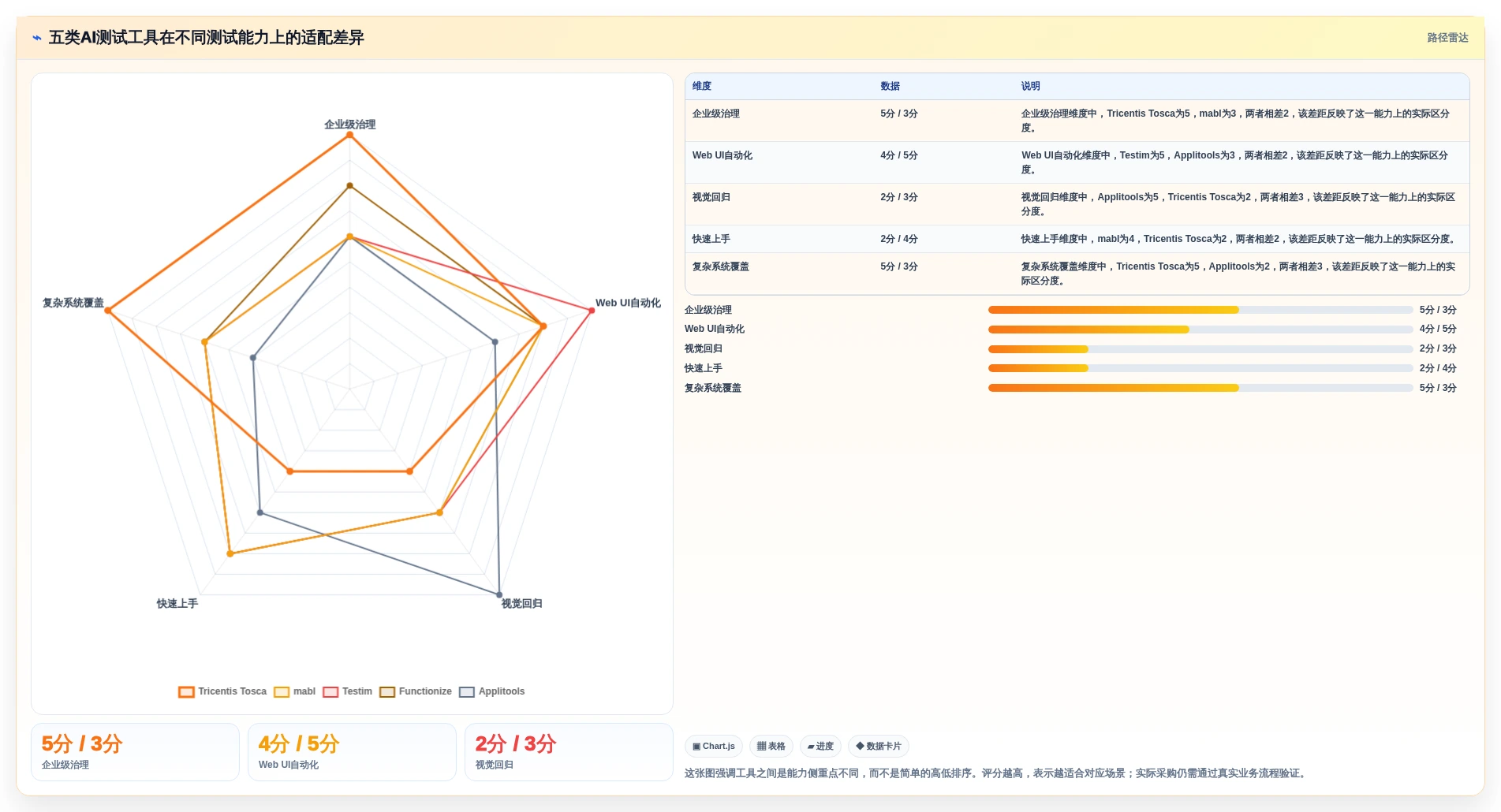Toggle mabl dataset in legend
This screenshot has width=1501, height=812.
click(294, 691)
